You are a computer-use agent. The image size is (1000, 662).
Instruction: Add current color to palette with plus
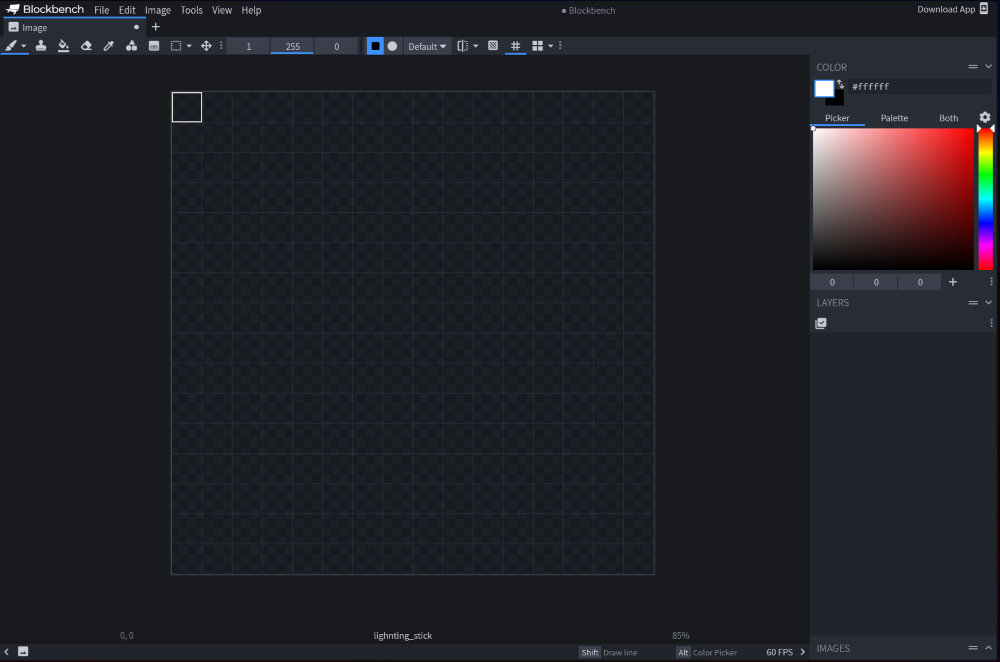tap(953, 282)
